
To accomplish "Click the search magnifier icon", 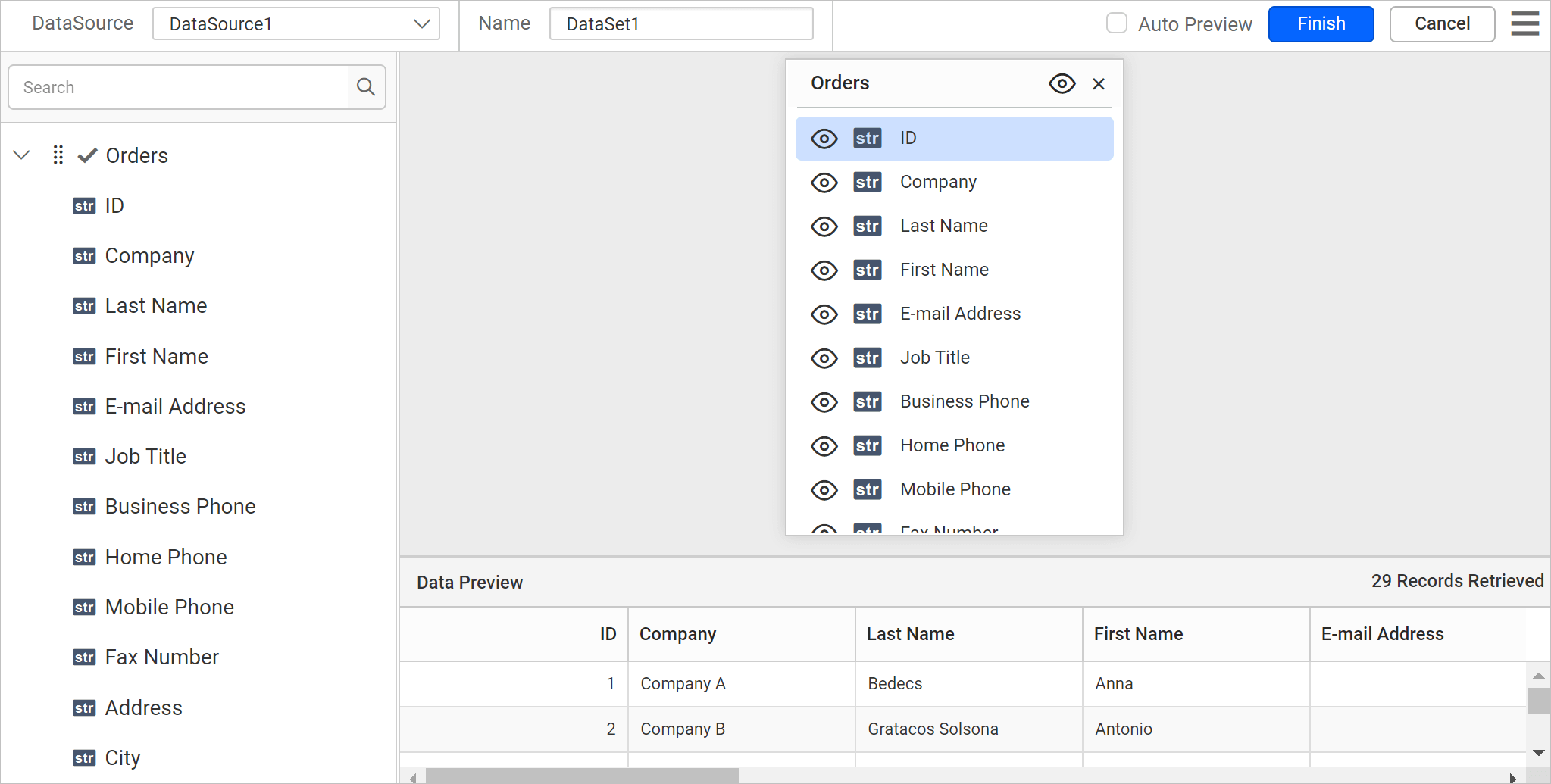I will click(x=366, y=87).
